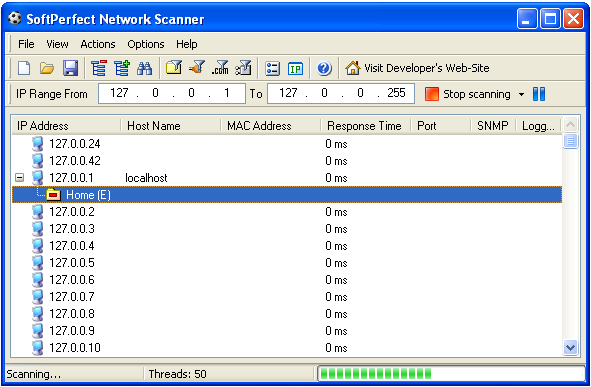Viewport: 591px width, 387px height.
Task: Sort by the IP Address column header
Action: tap(66, 125)
